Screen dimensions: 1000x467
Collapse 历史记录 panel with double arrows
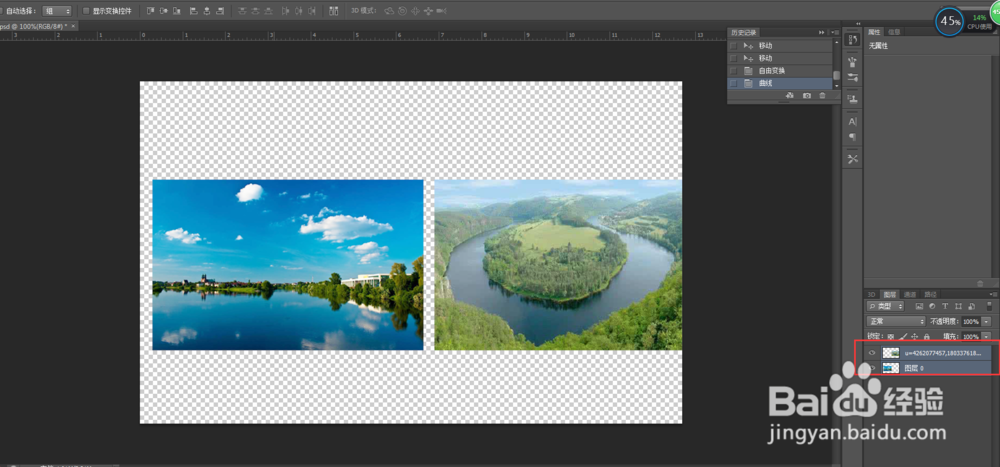pos(821,33)
